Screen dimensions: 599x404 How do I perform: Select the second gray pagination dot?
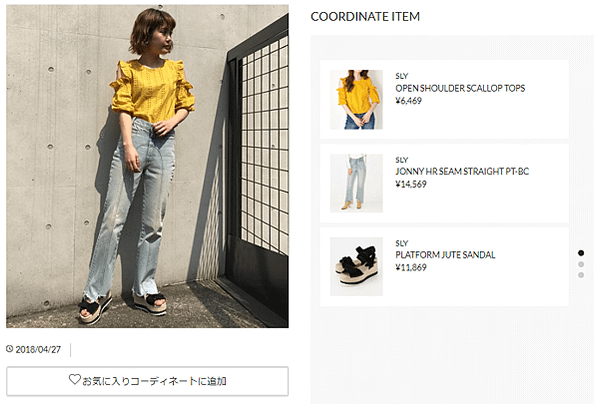[x=581, y=264]
